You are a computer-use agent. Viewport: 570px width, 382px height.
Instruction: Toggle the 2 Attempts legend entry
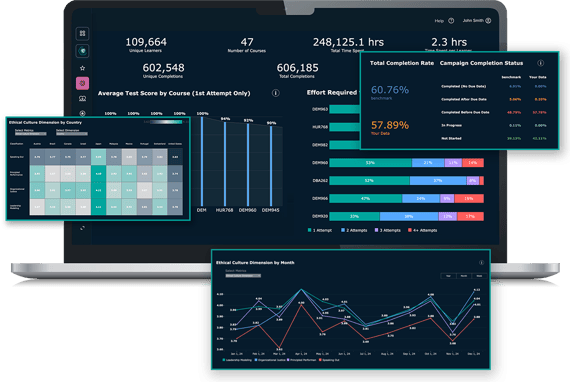point(354,230)
